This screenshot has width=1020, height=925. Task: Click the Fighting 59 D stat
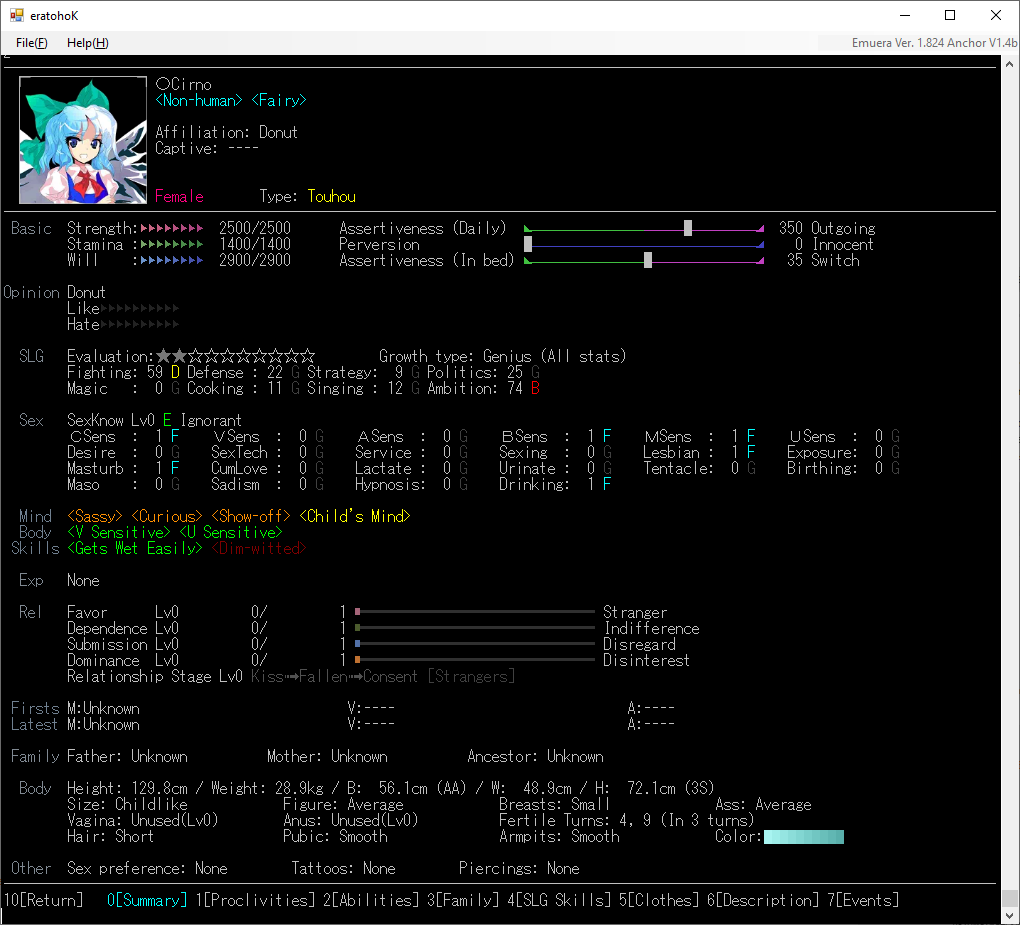point(124,372)
